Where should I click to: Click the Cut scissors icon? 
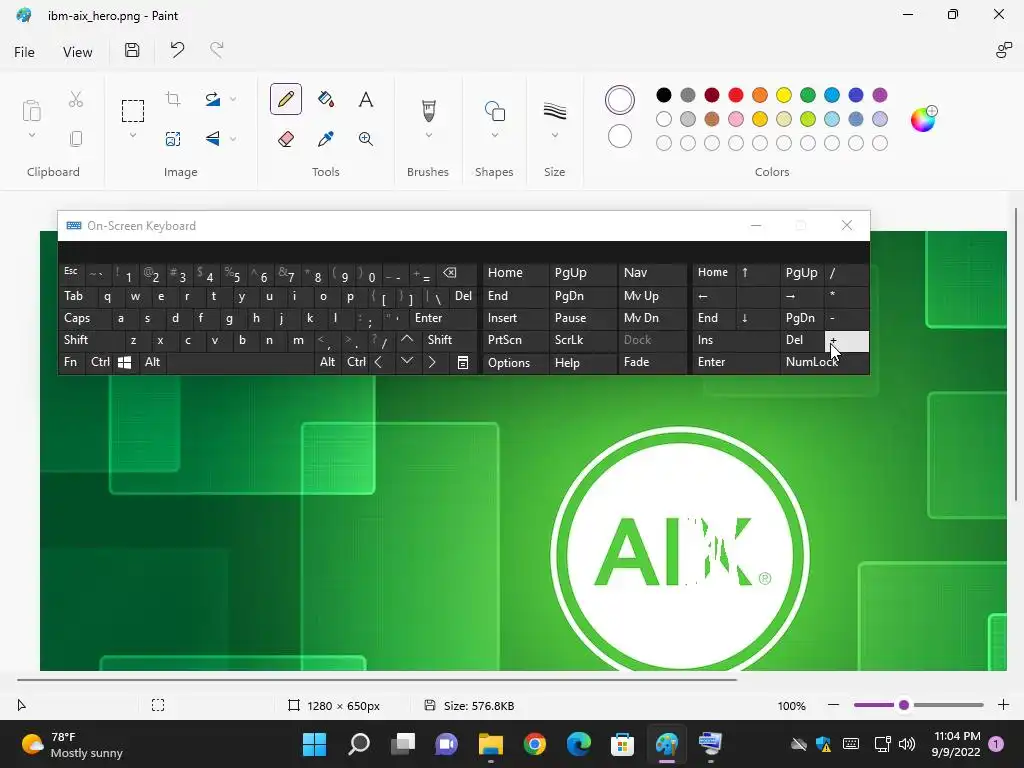76,99
